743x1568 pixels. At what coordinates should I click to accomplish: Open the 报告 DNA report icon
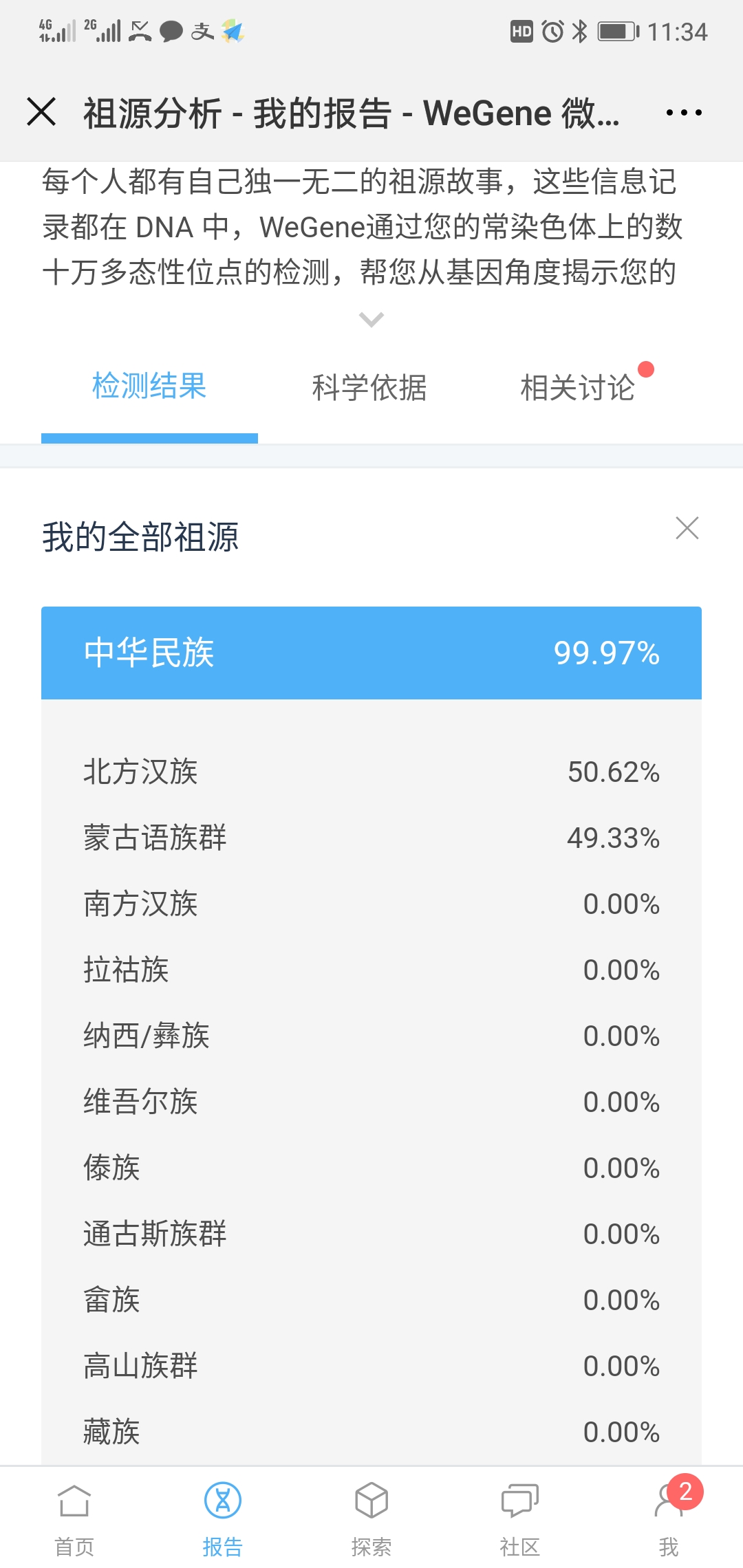(223, 1500)
